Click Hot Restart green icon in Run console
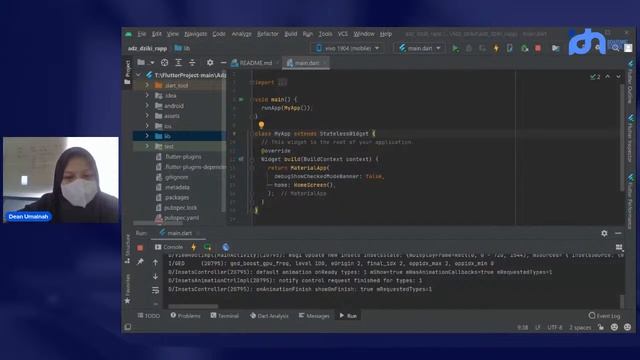Screen dimensions: 640x360 pyautogui.click(x=208, y=247)
